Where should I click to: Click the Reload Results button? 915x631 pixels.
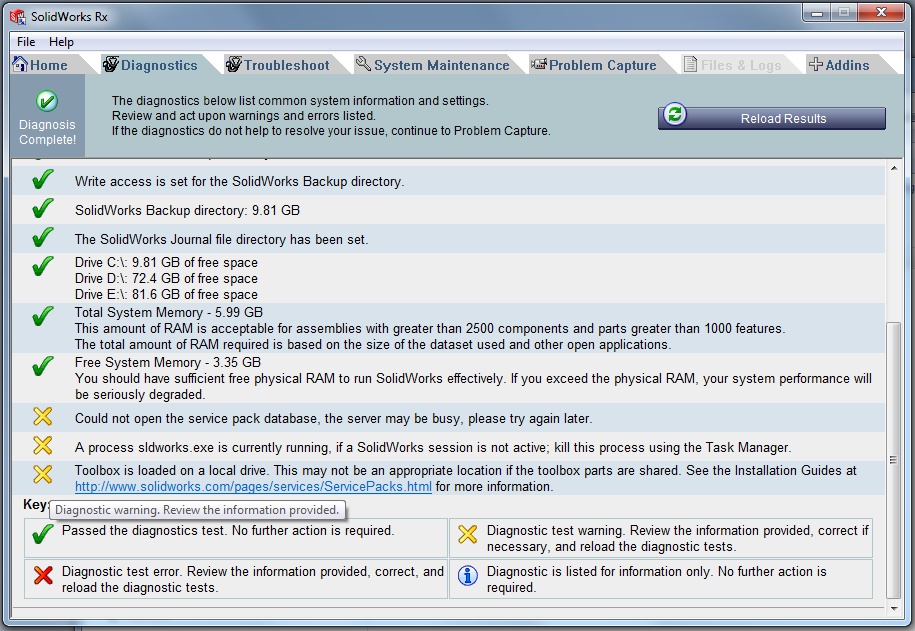pos(772,118)
